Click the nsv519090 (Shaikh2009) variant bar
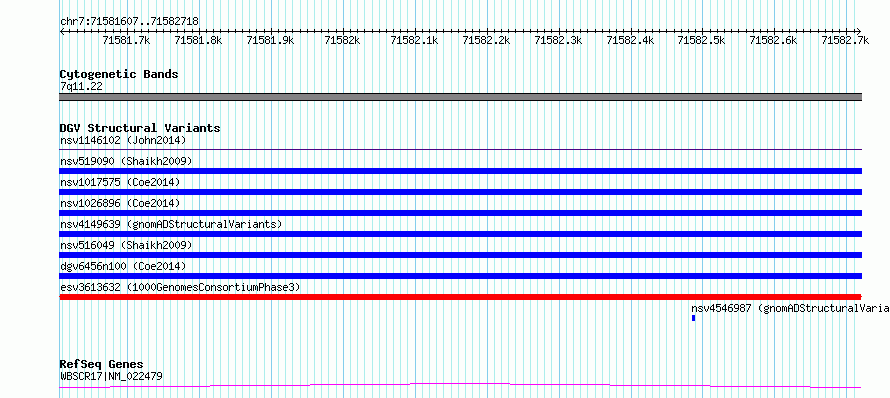This screenshot has height=398, width=890. tap(460, 171)
